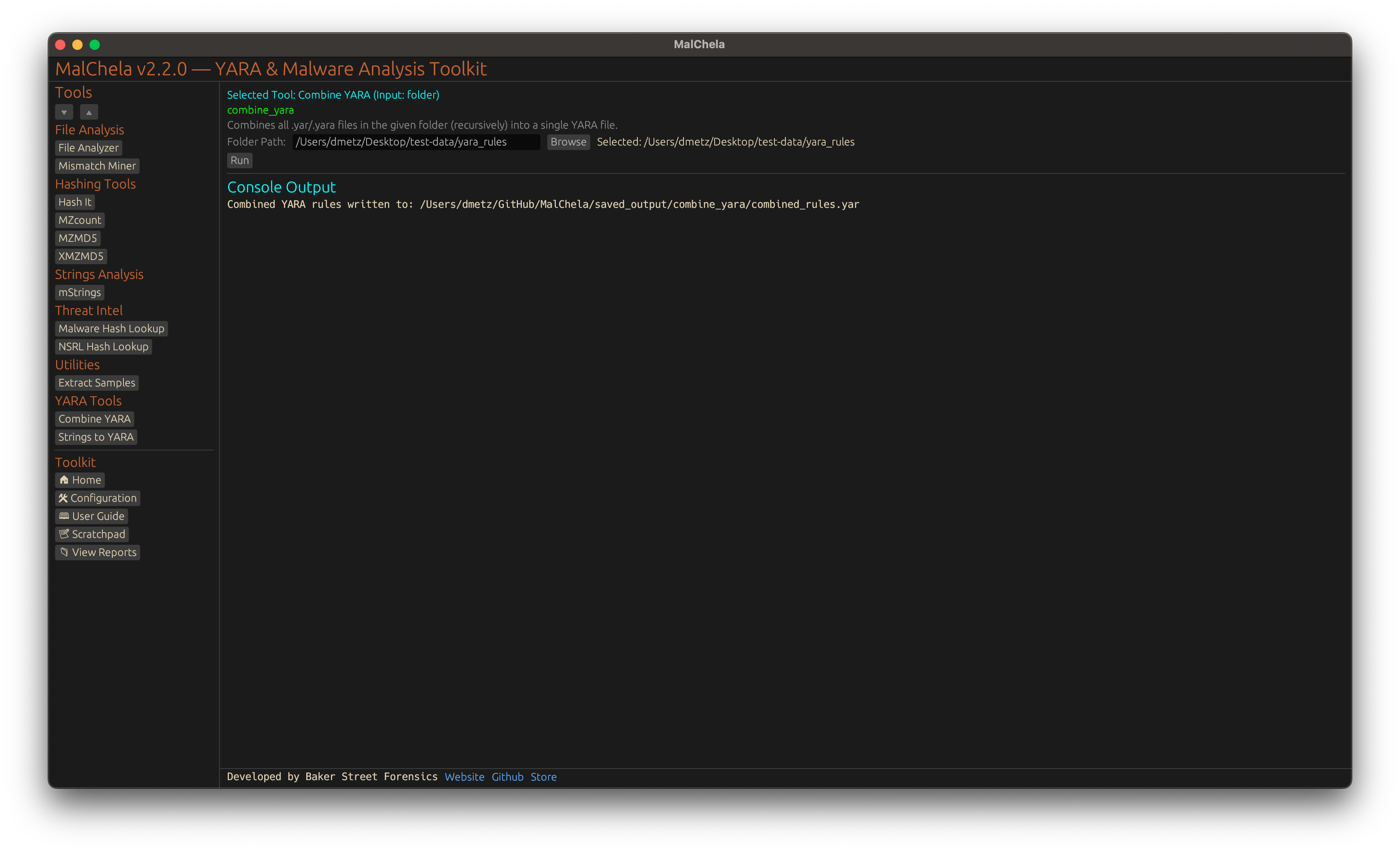Open the File Analyzer tool
This screenshot has height=852, width=1400.
tap(88, 148)
